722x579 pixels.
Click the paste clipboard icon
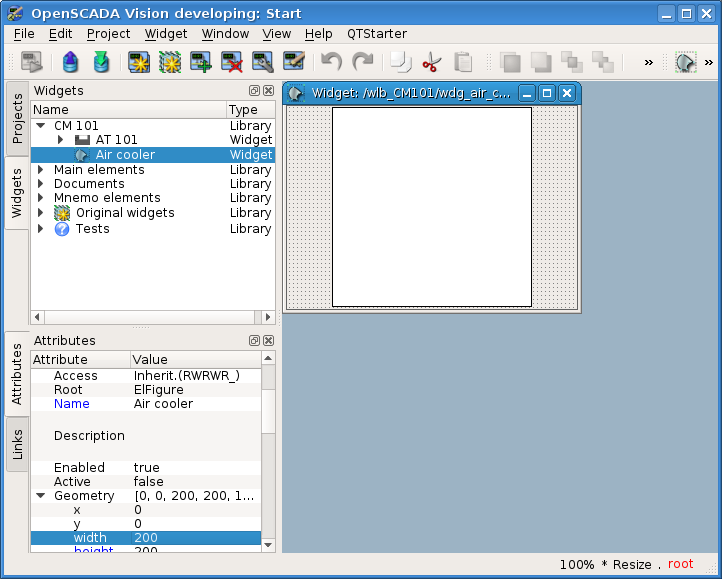pyautogui.click(x=463, y=62)
